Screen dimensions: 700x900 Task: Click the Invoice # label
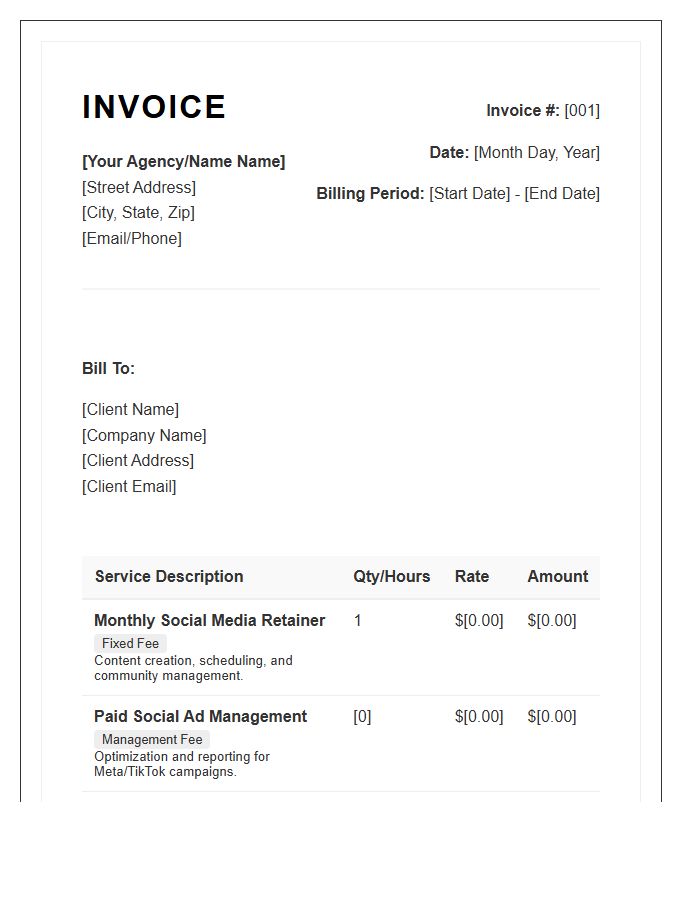coord(523,110)
